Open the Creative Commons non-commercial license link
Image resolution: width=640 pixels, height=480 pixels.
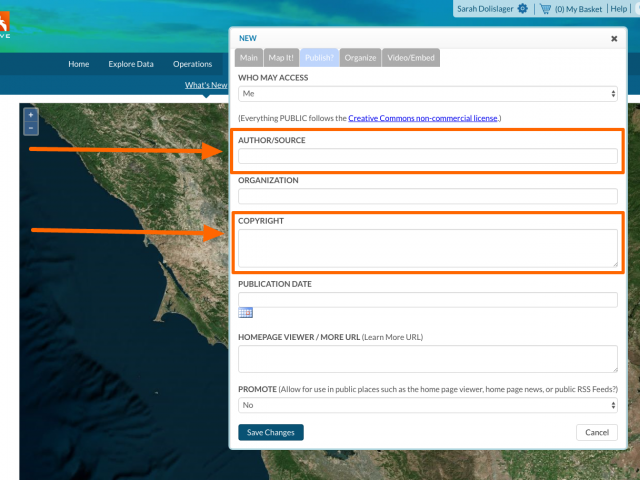click(423, 118)
